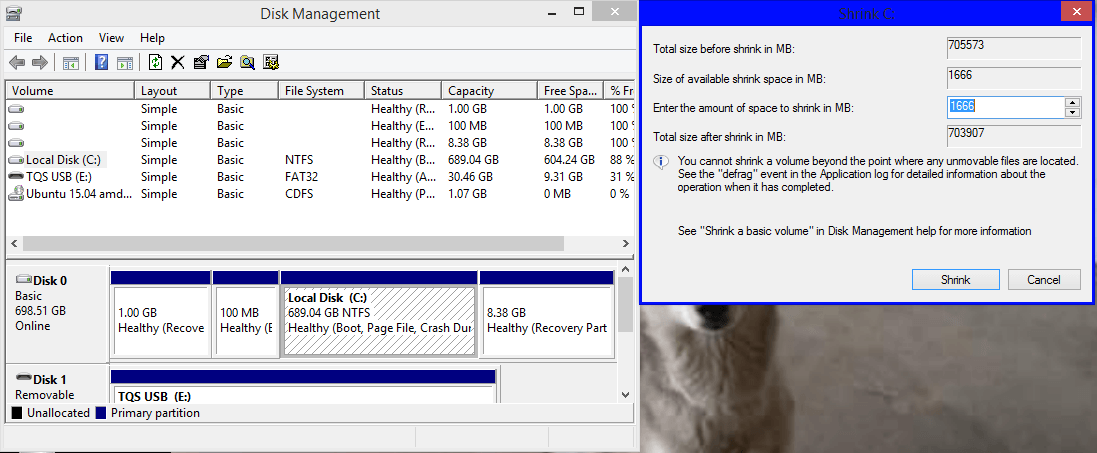
Task: Increase shrink amount with up spinner arrow
Action: coord(1073,102)
